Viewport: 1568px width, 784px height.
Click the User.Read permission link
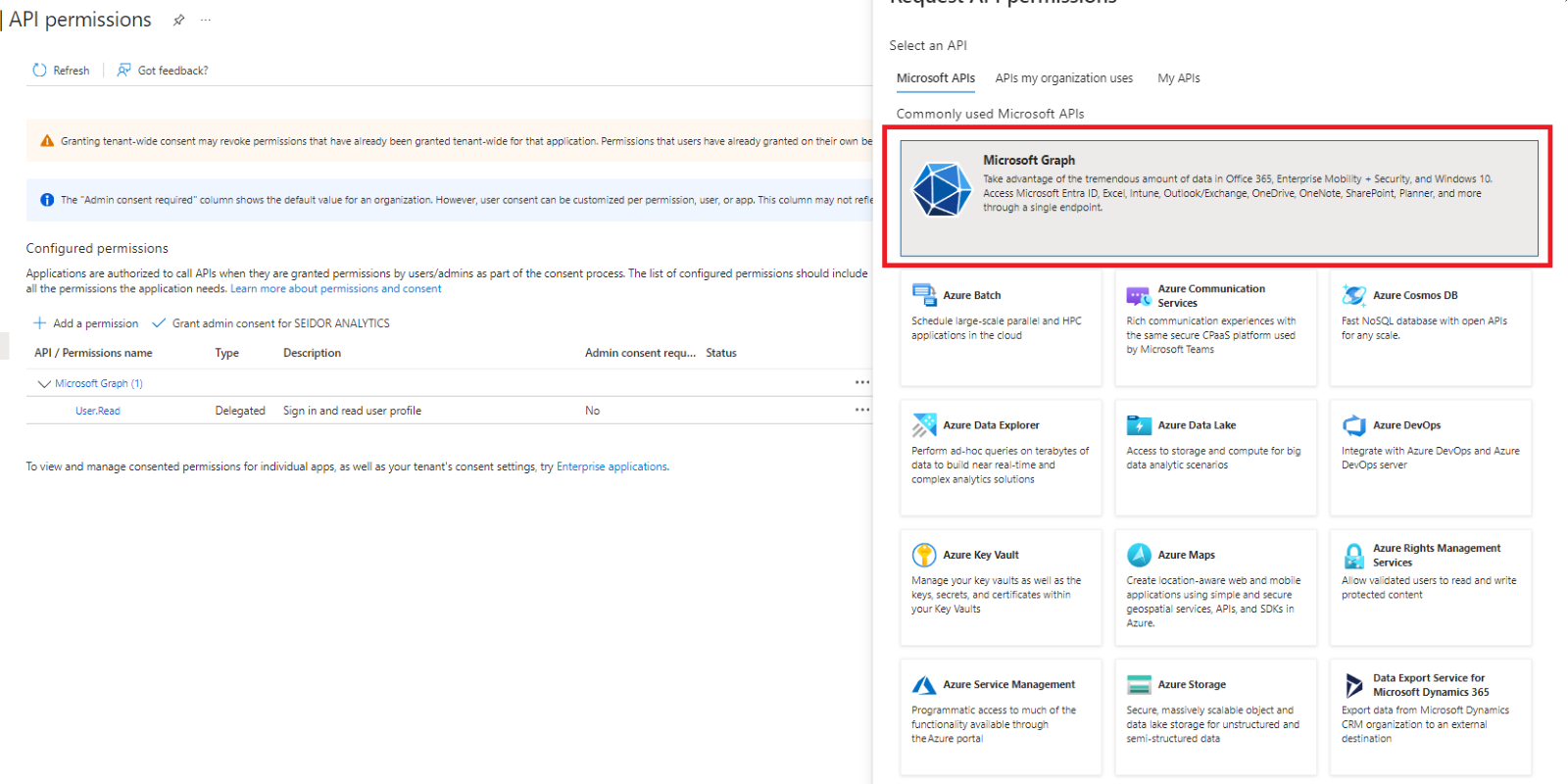[x=98, y=412]
